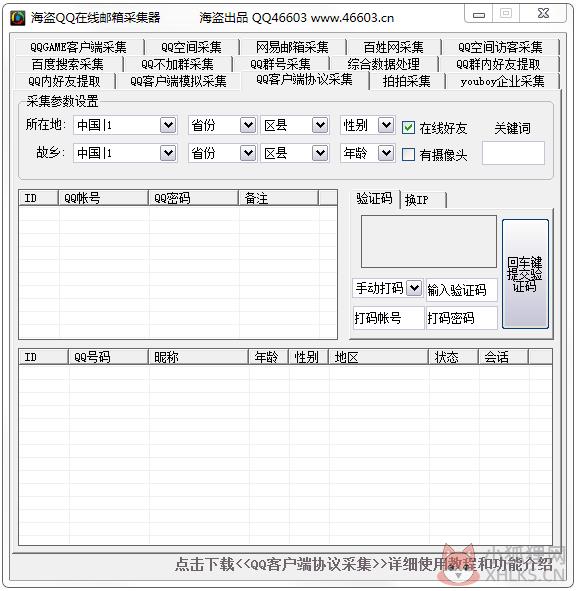
Task: Click the 打码密码 input field
Action: [462, 318]
